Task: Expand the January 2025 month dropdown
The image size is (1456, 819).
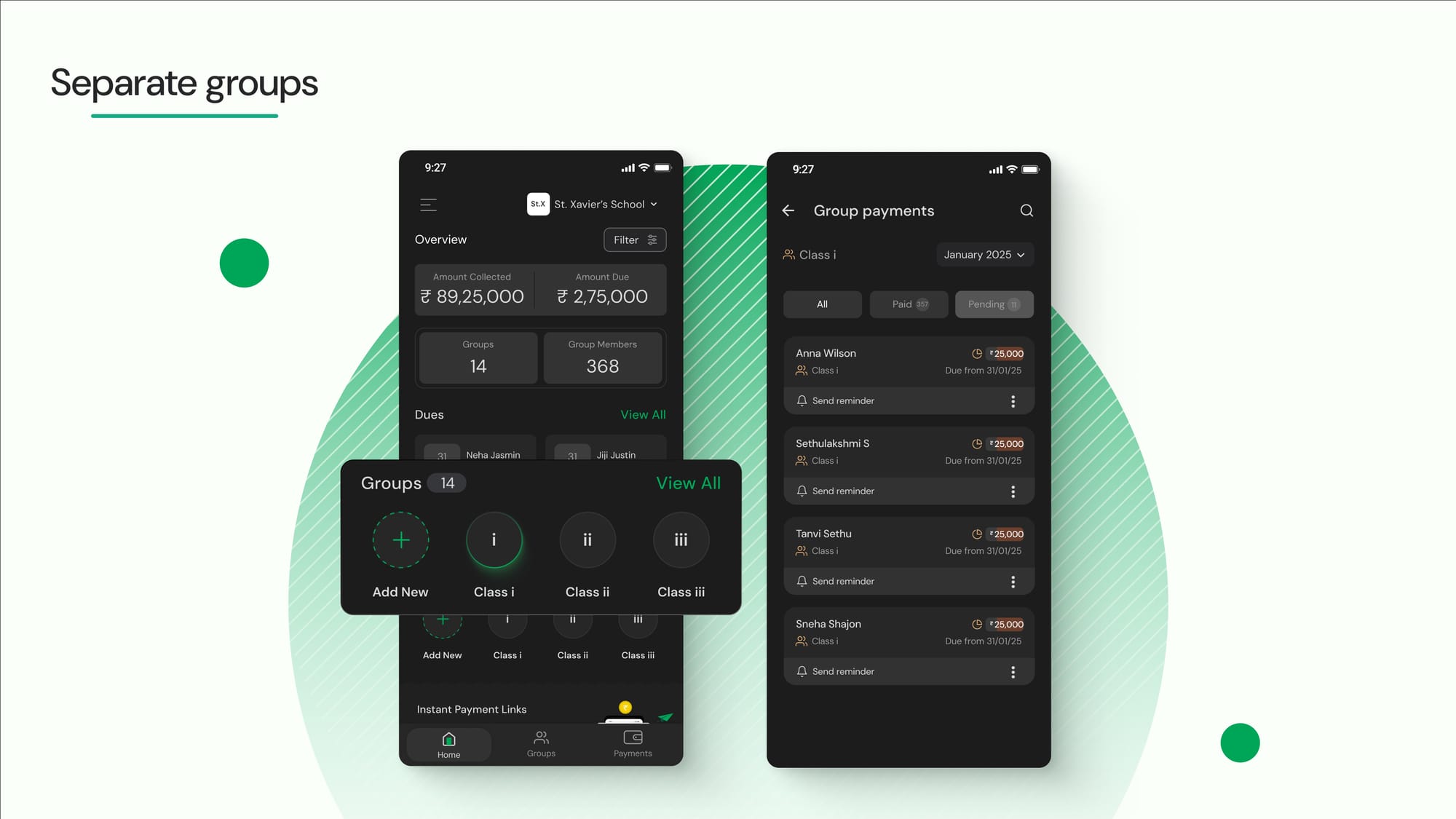Action: [x=984, y=254]
